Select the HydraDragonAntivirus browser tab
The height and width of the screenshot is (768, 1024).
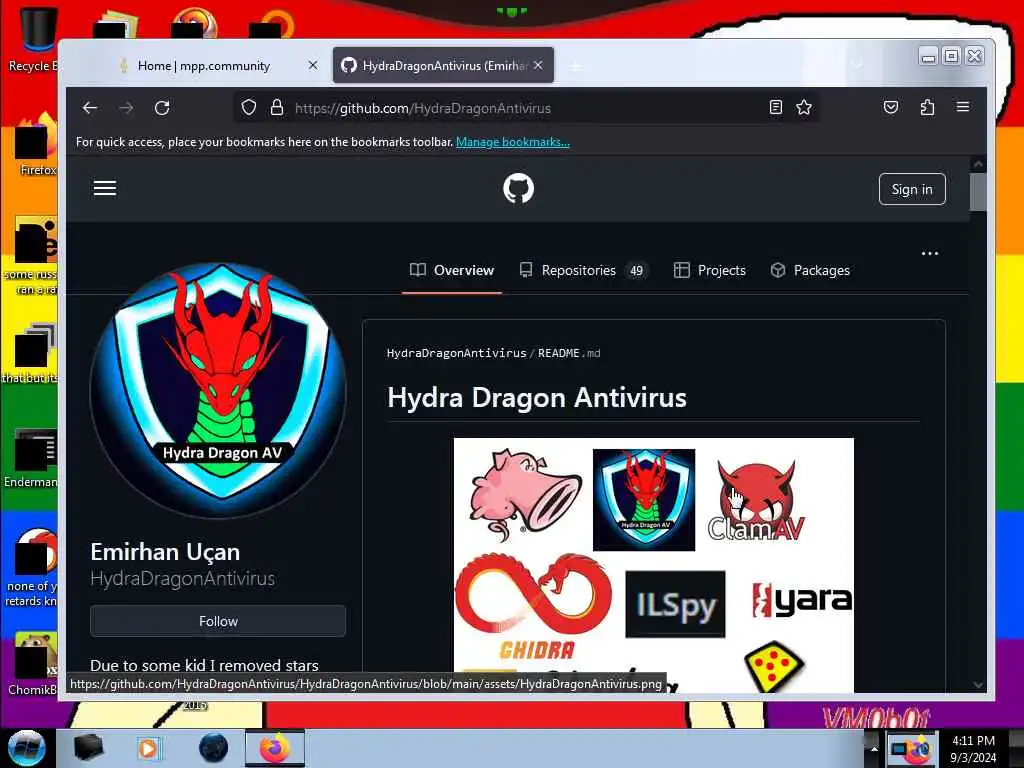443,65
